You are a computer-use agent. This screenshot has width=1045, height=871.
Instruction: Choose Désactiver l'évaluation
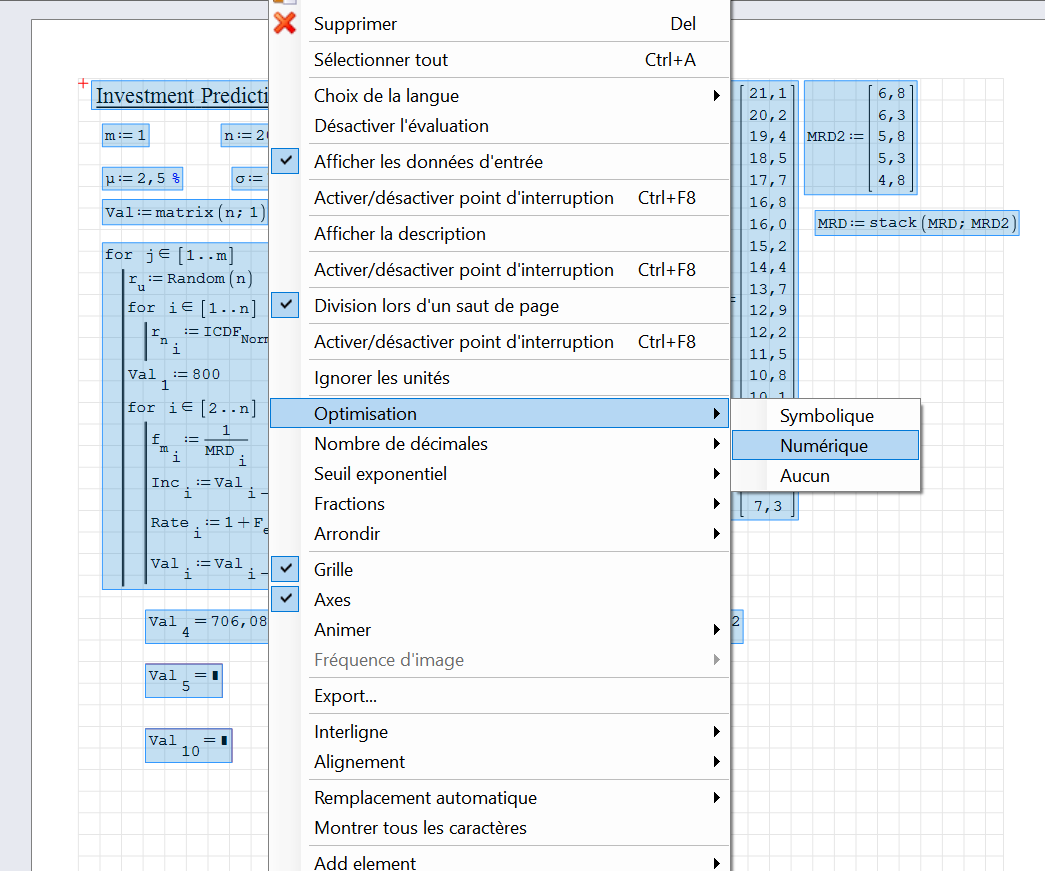pyautogui.click(x=401, y=126)
